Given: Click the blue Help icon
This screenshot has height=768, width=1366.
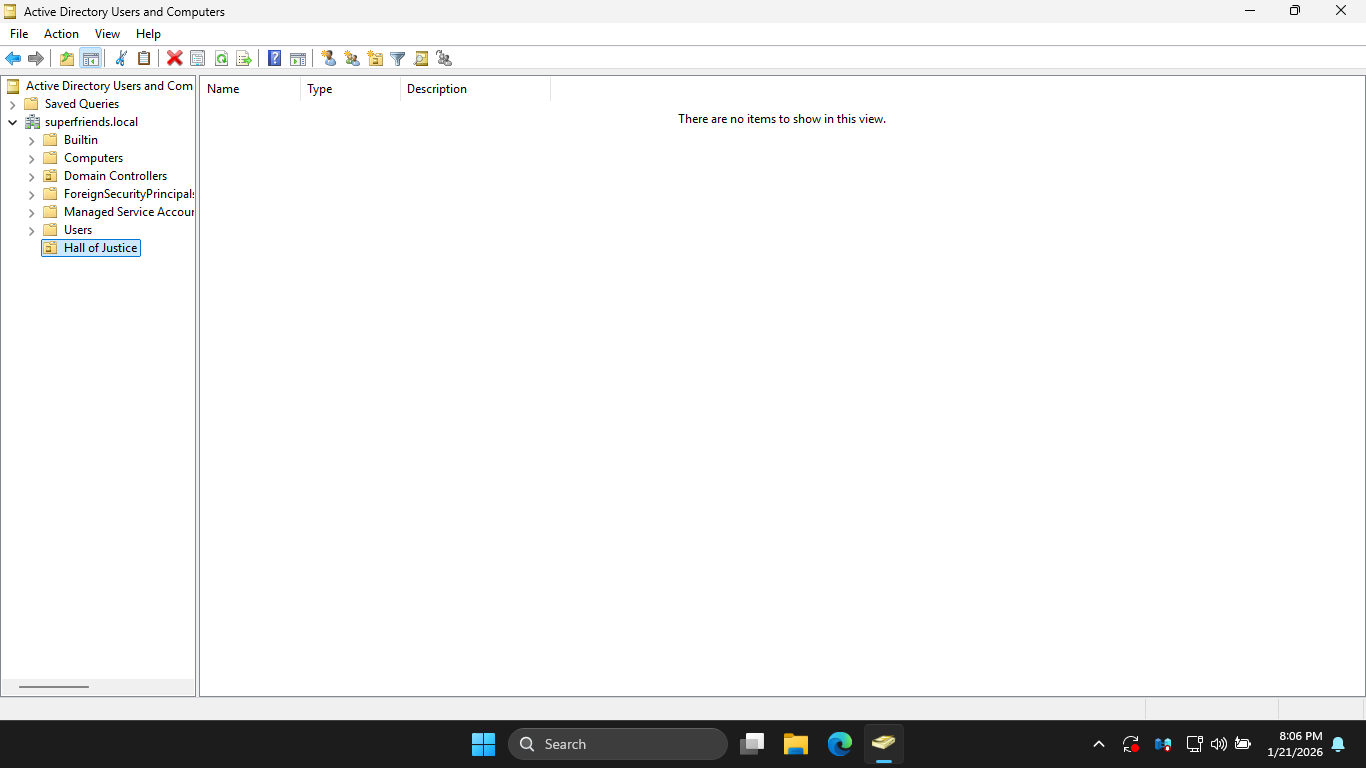Looking at the screenshot, I should 274,59.
